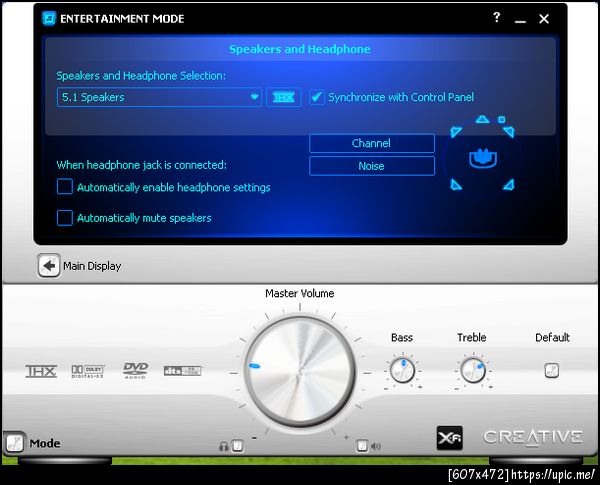Image resolution: width=600 pixels, height=485 pixels.
Task: Click the Channel test button
Action: click(372, 143)
